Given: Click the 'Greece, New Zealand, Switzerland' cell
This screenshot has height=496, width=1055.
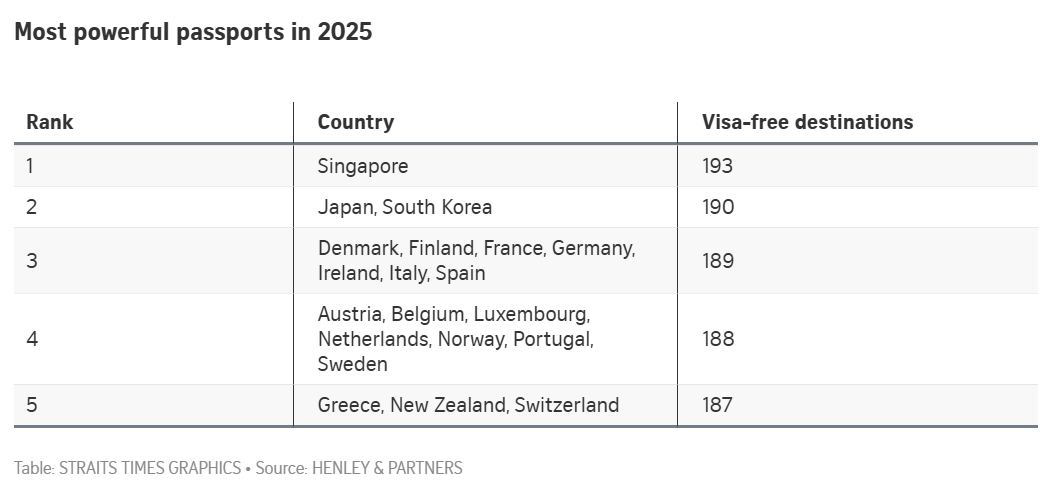Looking at the screenshot, I should (x=468, y=405).
